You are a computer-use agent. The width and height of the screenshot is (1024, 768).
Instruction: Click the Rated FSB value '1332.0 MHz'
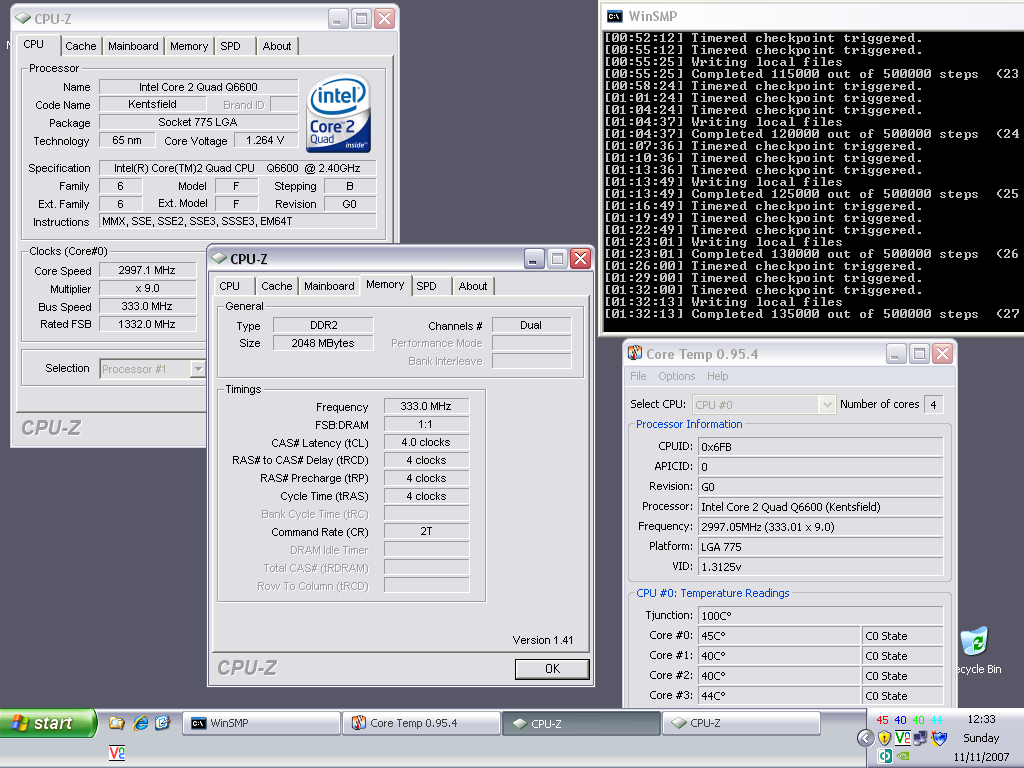click(148, 324)
